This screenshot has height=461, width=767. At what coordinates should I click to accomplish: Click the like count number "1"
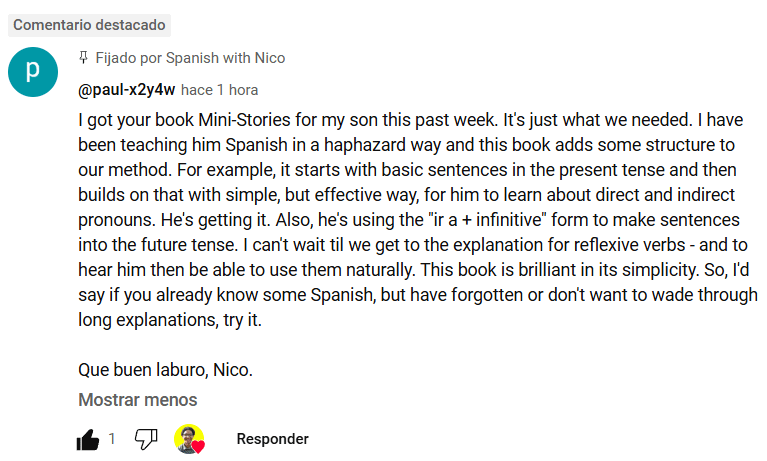pos(113,439)
